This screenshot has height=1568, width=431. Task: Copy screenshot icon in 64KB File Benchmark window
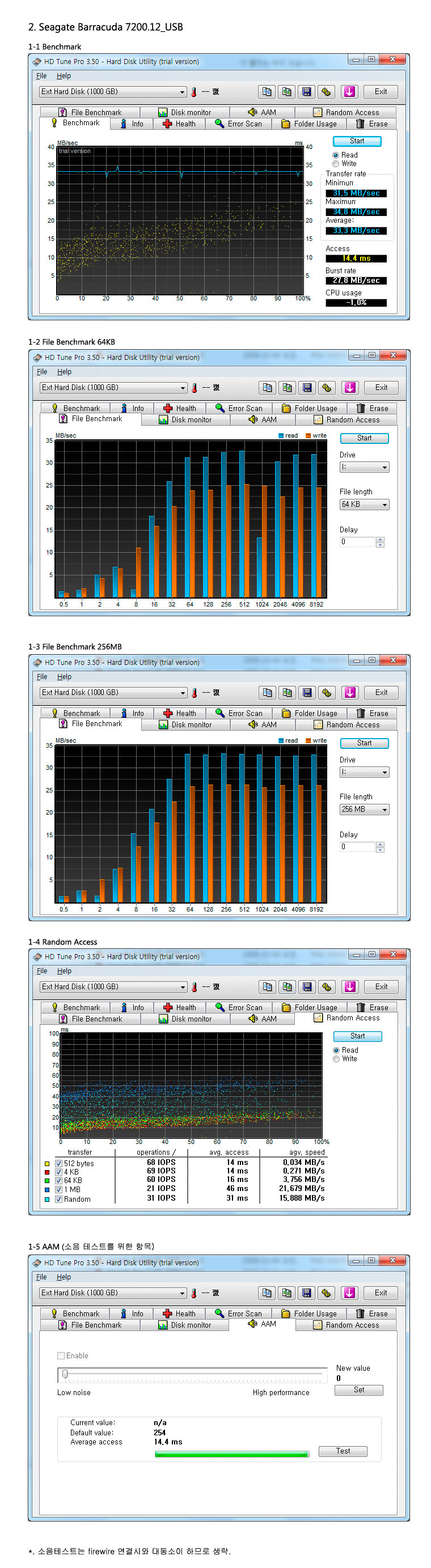288,388
